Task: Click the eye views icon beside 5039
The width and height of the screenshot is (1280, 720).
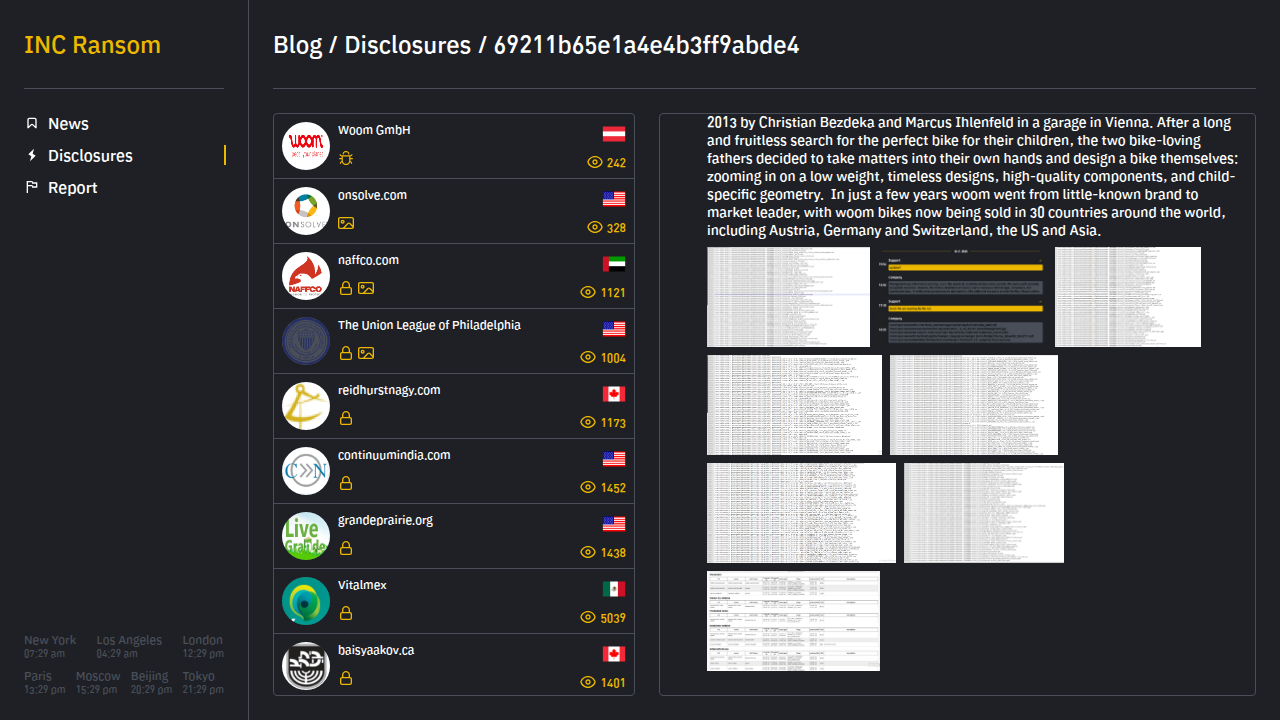Action: point(588,617)
